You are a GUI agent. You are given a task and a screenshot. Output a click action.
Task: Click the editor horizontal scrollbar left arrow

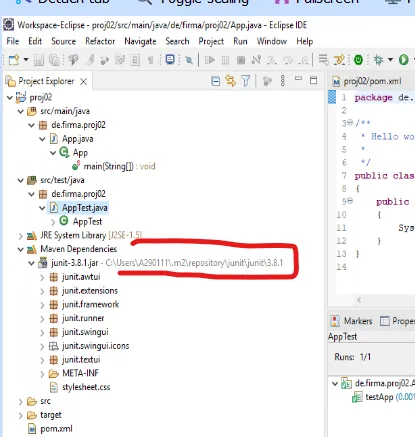(359, 300)
